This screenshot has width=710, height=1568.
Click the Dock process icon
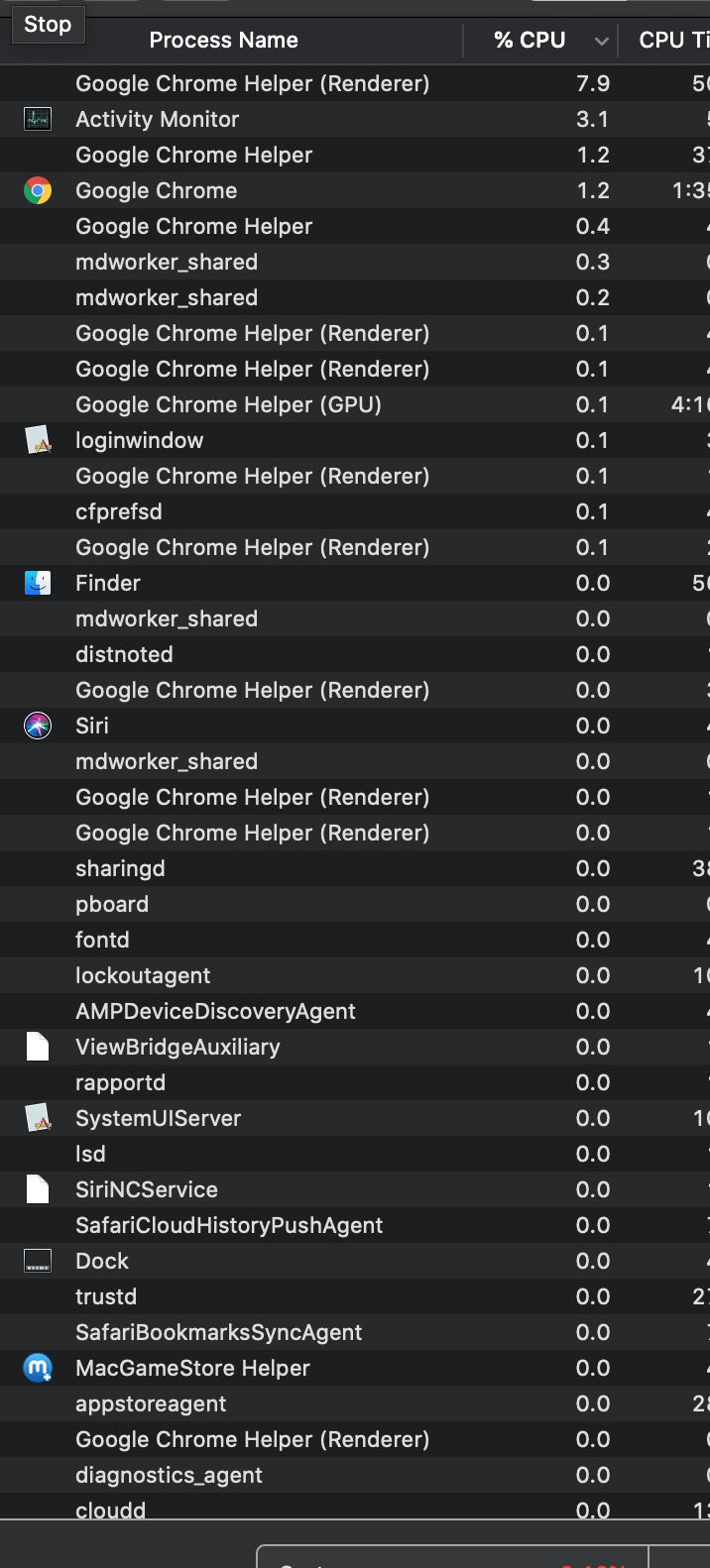point(37,1261)
